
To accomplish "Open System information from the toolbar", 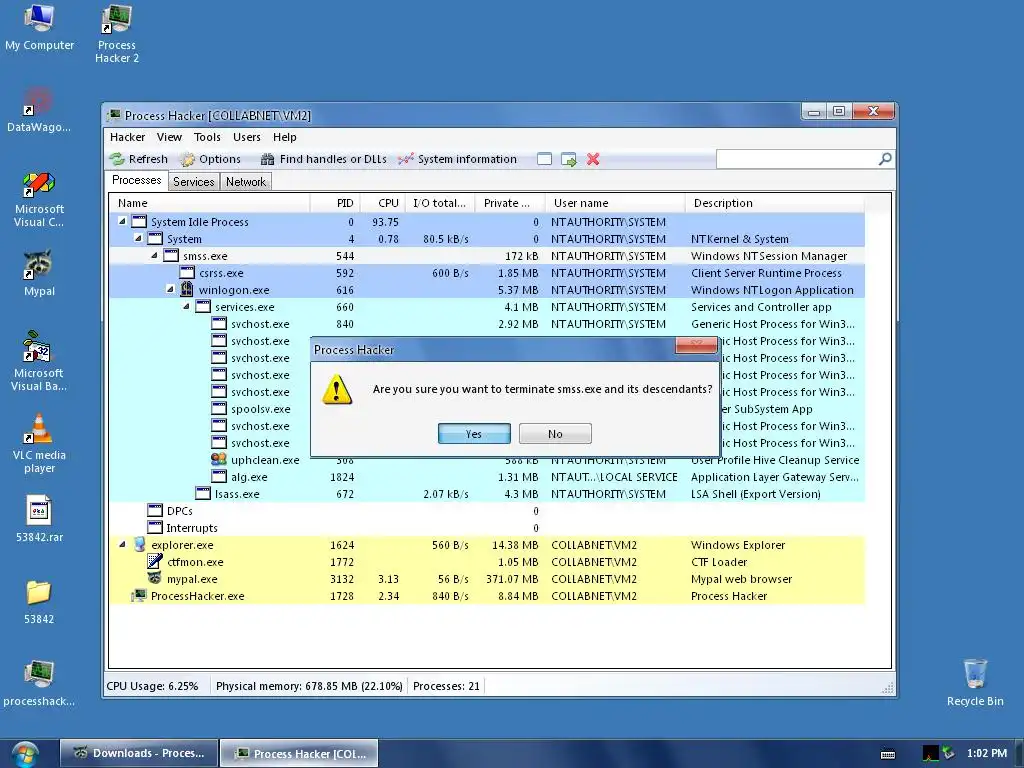I will pyautogui.click(x=457, y=159).
